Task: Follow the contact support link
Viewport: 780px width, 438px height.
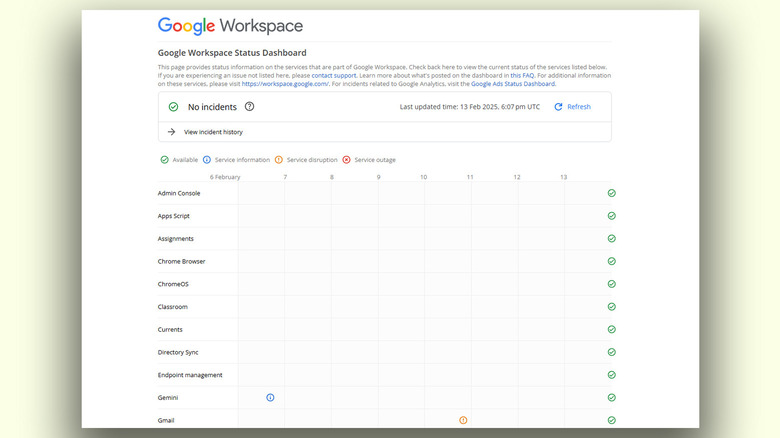Action: [334, 76]
